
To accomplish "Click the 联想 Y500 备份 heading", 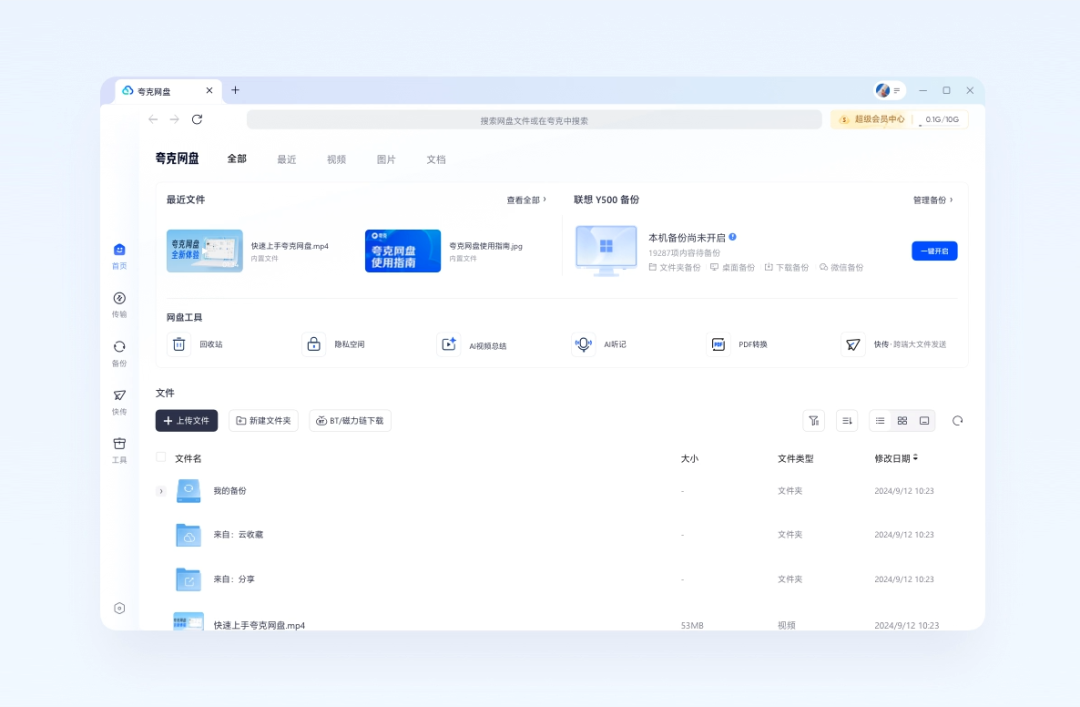I will (x=606, y=200).
